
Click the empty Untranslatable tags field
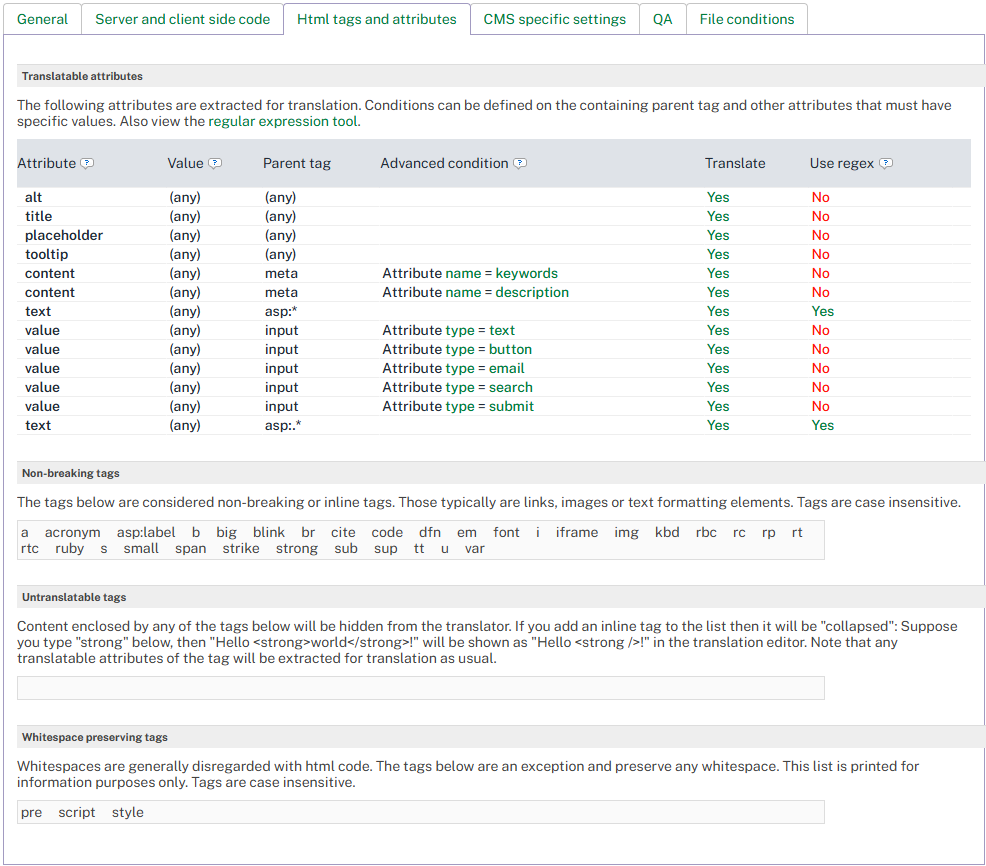pos(420,688)
